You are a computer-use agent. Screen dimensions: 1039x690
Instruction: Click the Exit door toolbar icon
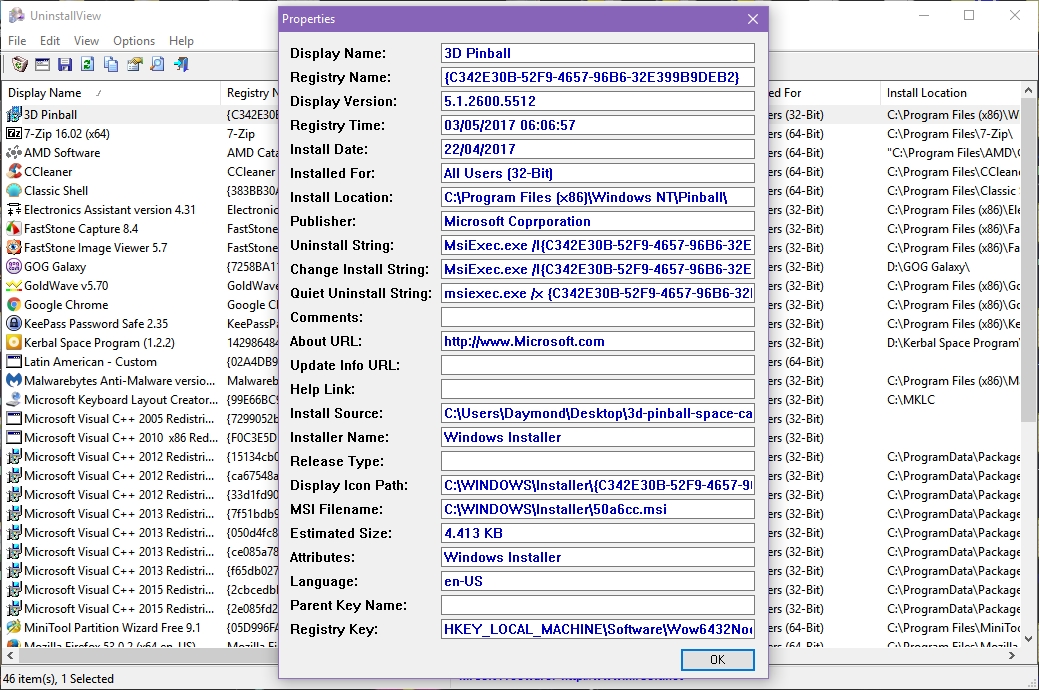(181, 64)
